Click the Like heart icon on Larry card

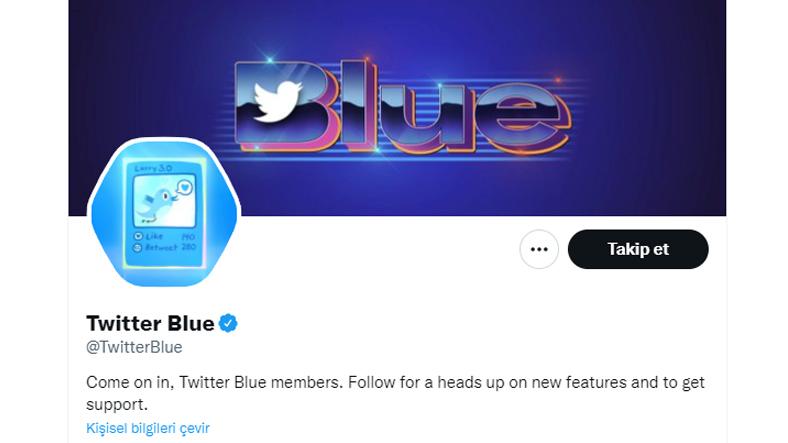138,236
